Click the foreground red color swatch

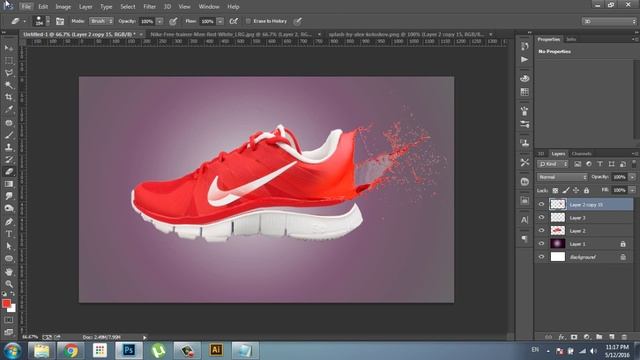pos(6,303)
